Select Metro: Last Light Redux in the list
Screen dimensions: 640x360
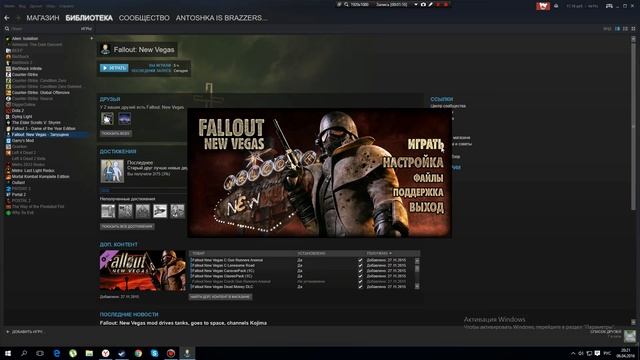click(x=33, y=171)
